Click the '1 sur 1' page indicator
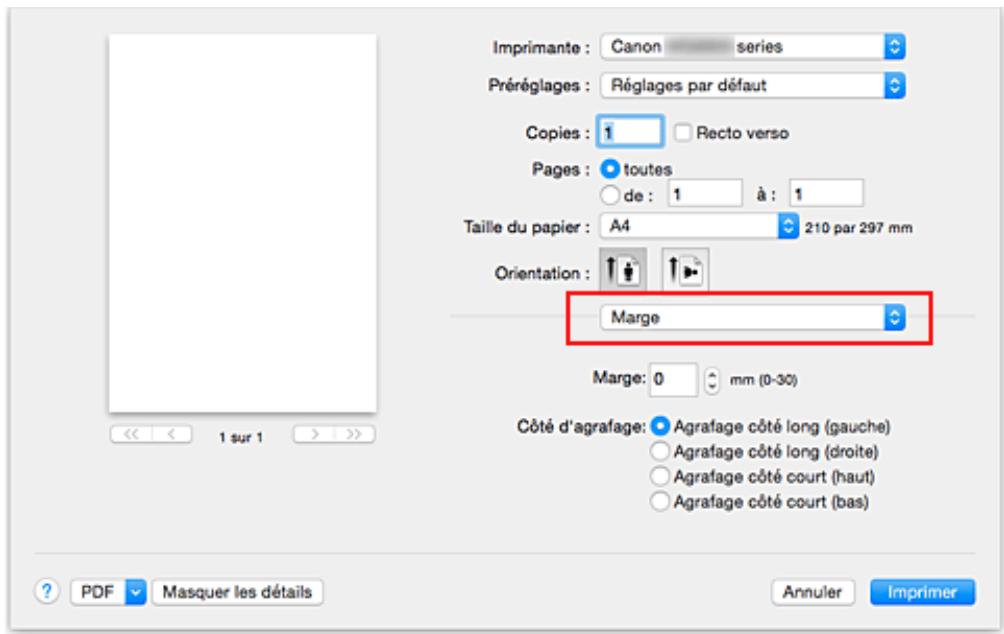Viewport: 1004px width, 634px height. point(241,437)
